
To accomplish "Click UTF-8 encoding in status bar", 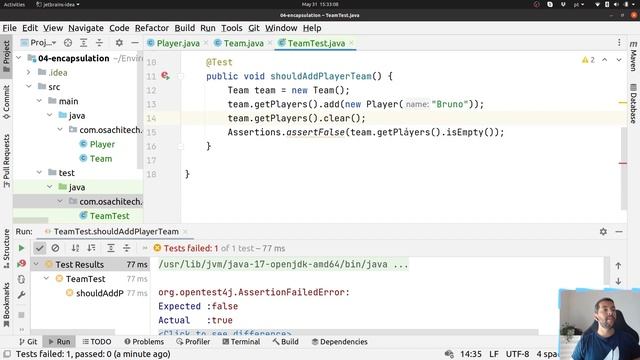I will (517, 354).
